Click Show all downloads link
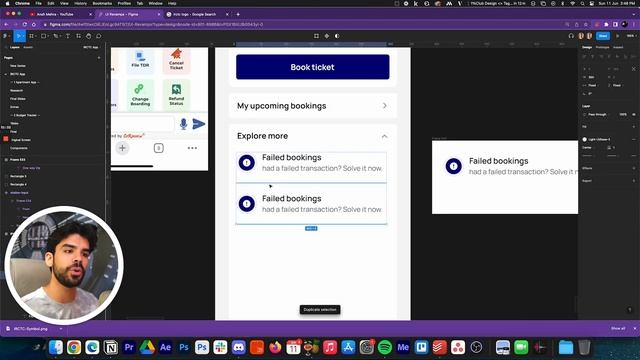The image size is (640, 360). point(618,328)
